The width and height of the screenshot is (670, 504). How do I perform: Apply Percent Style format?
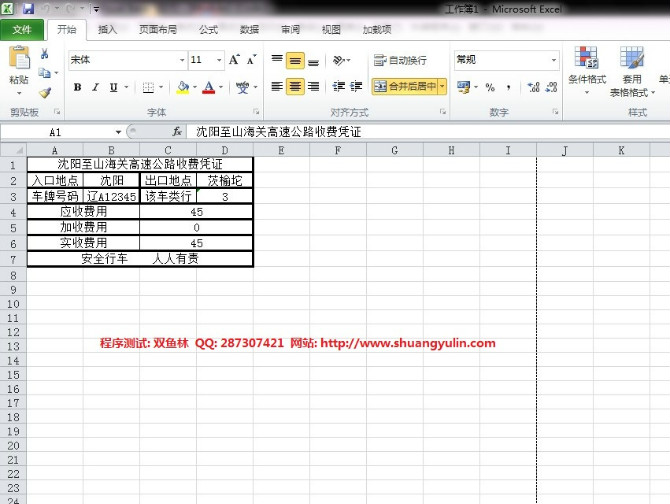click(x=490, y=88)
